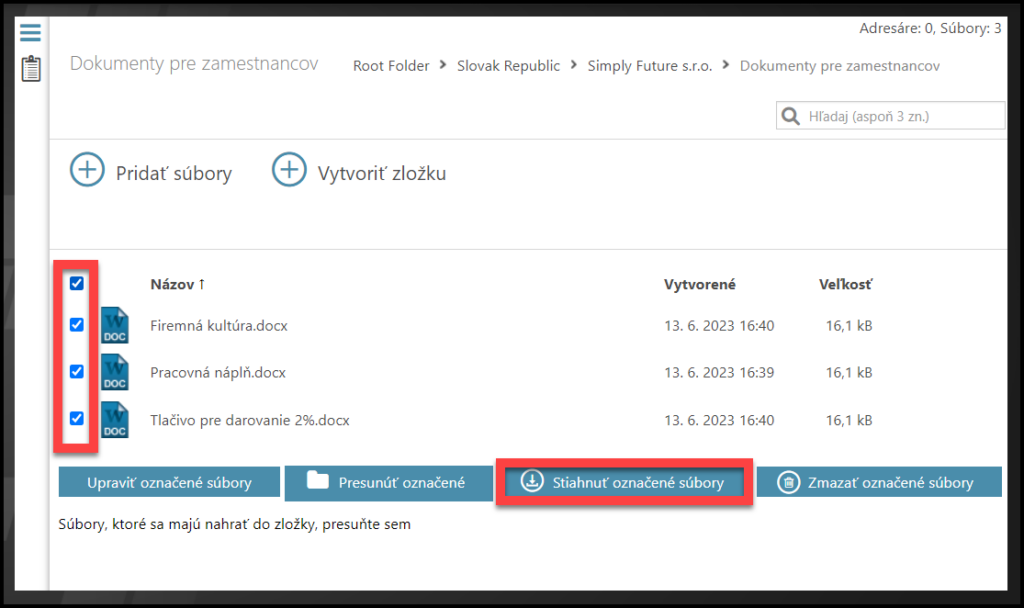
Task: Click the Adresáre: 0, Súbory: 3 counter
Action: pyautogui.click(x=930, y=28)
